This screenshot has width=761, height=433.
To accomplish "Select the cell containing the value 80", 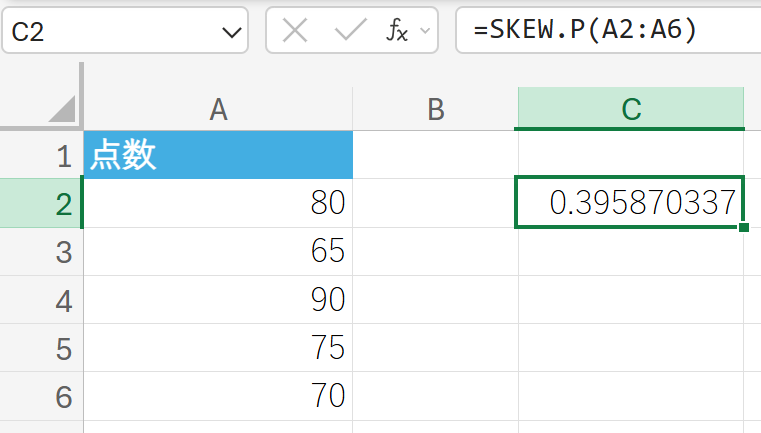I will pos(218,204).
